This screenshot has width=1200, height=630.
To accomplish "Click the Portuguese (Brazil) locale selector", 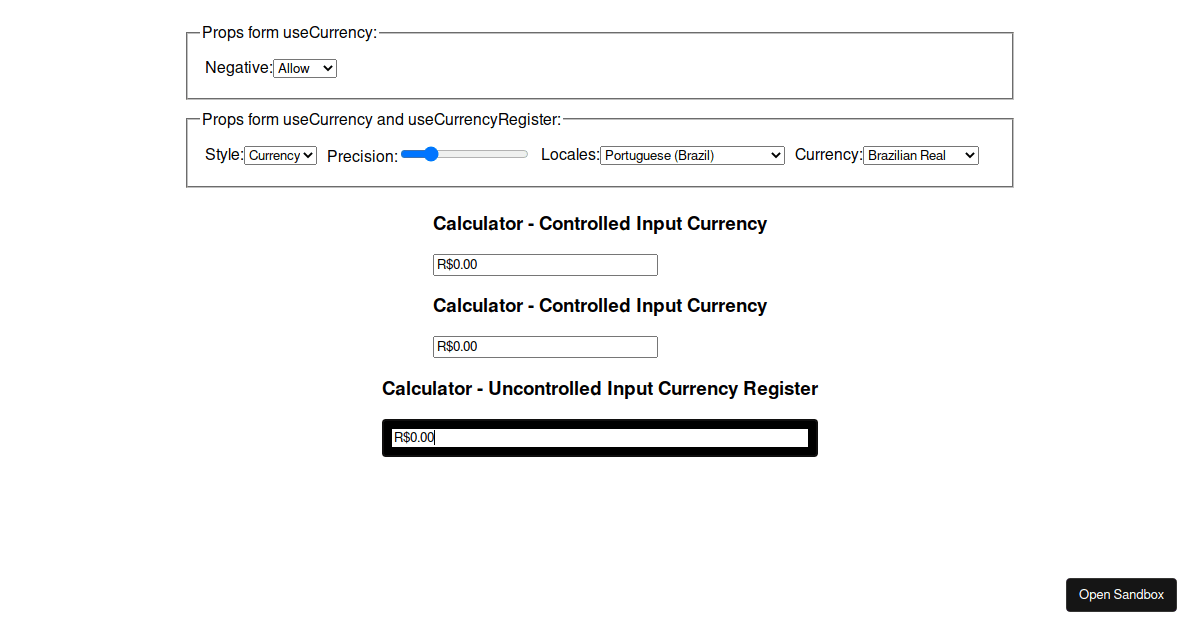I will 692,155.
